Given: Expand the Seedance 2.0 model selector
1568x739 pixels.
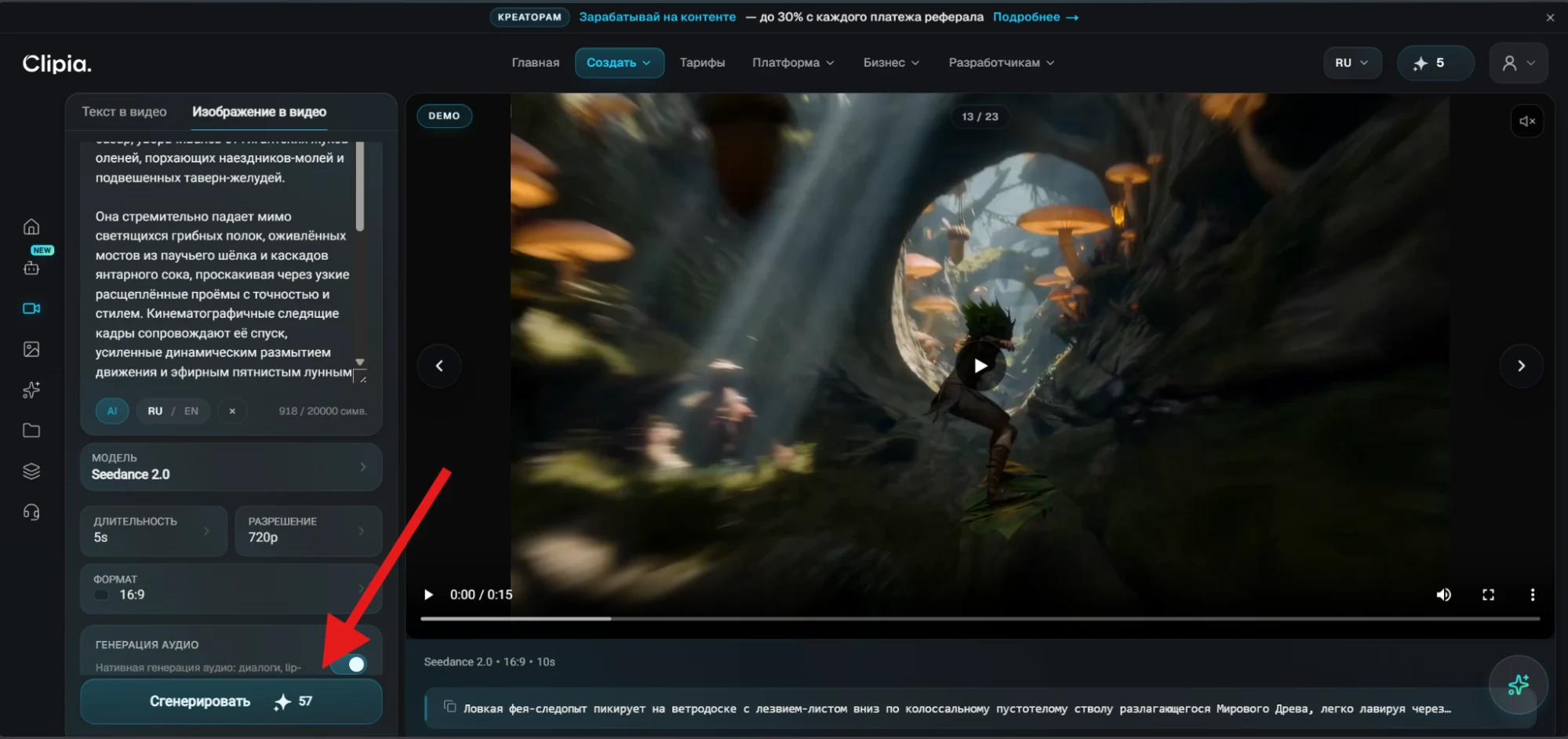Looking at the screenshot, I should tap(231, 467).
